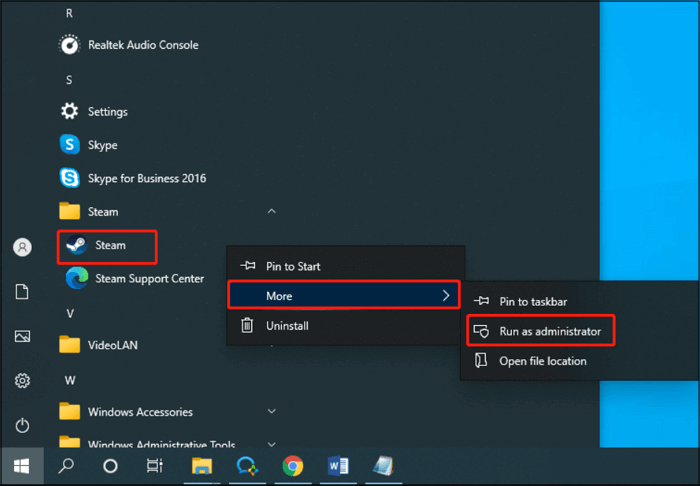Open Skype from the app list

click(x=103, y=145)
